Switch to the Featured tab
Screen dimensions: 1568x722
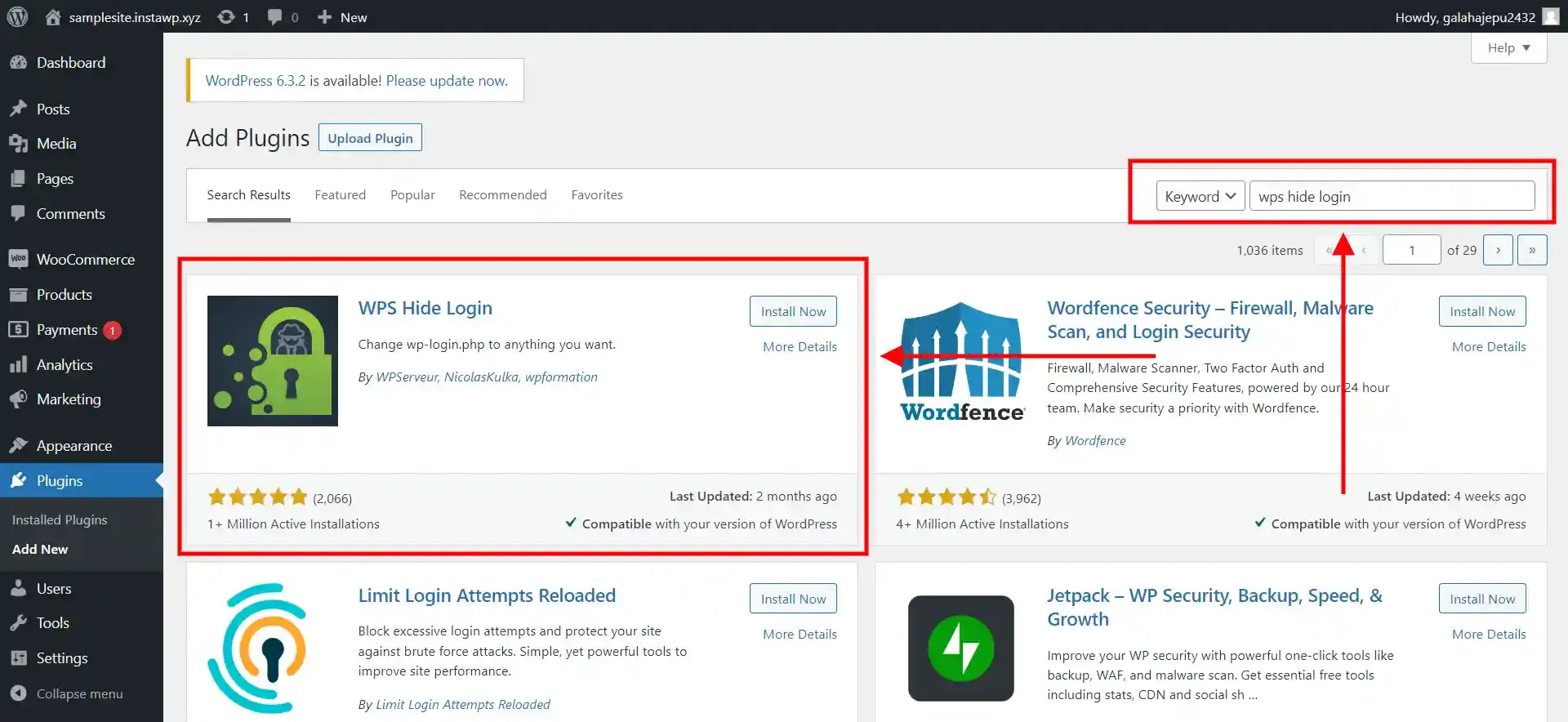[341, 195]
